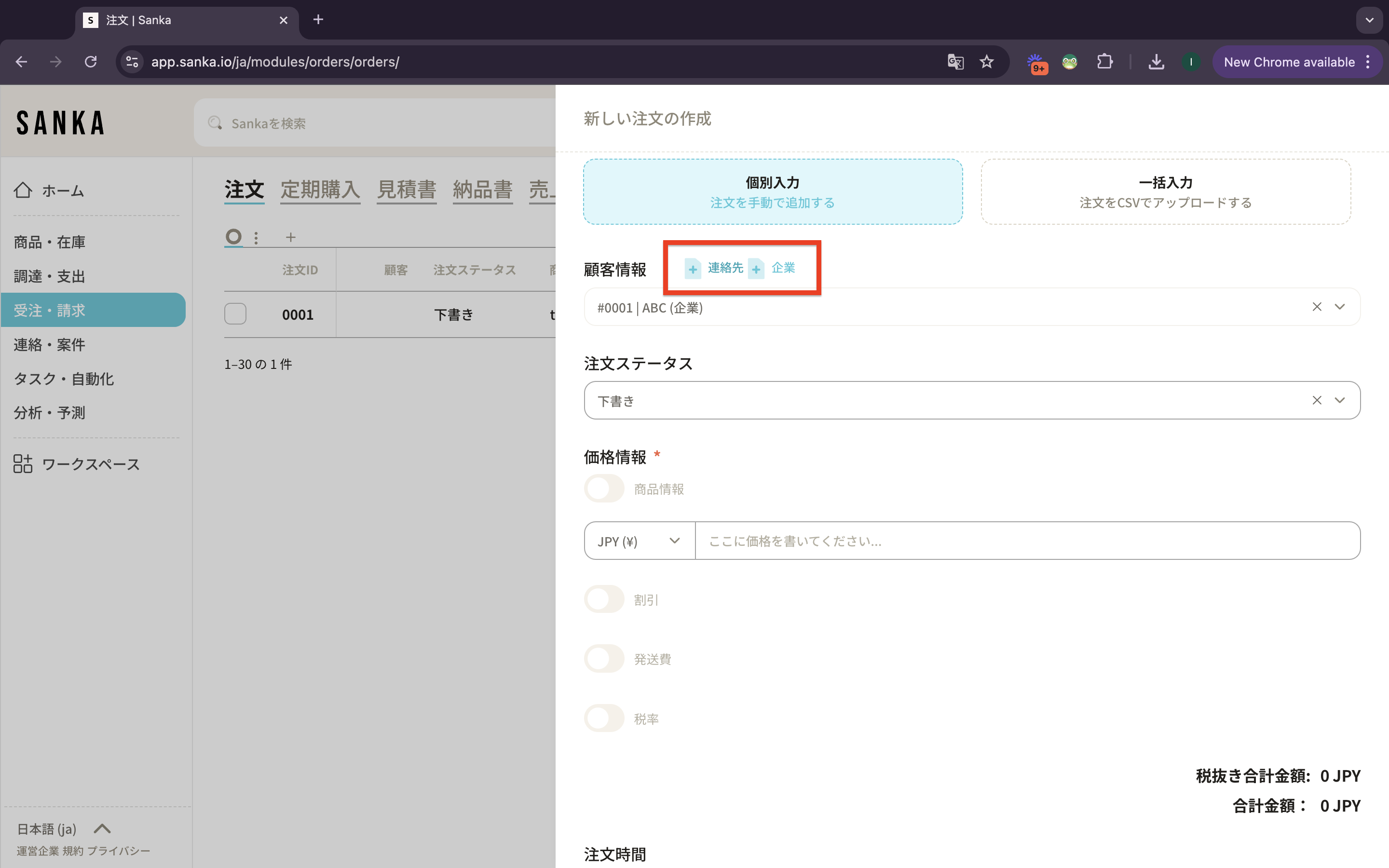Click the add 連絡先 (contact) plus icon
This screenshot has width=1389, height=868.
pyautogui.click(x=693, y=269)
